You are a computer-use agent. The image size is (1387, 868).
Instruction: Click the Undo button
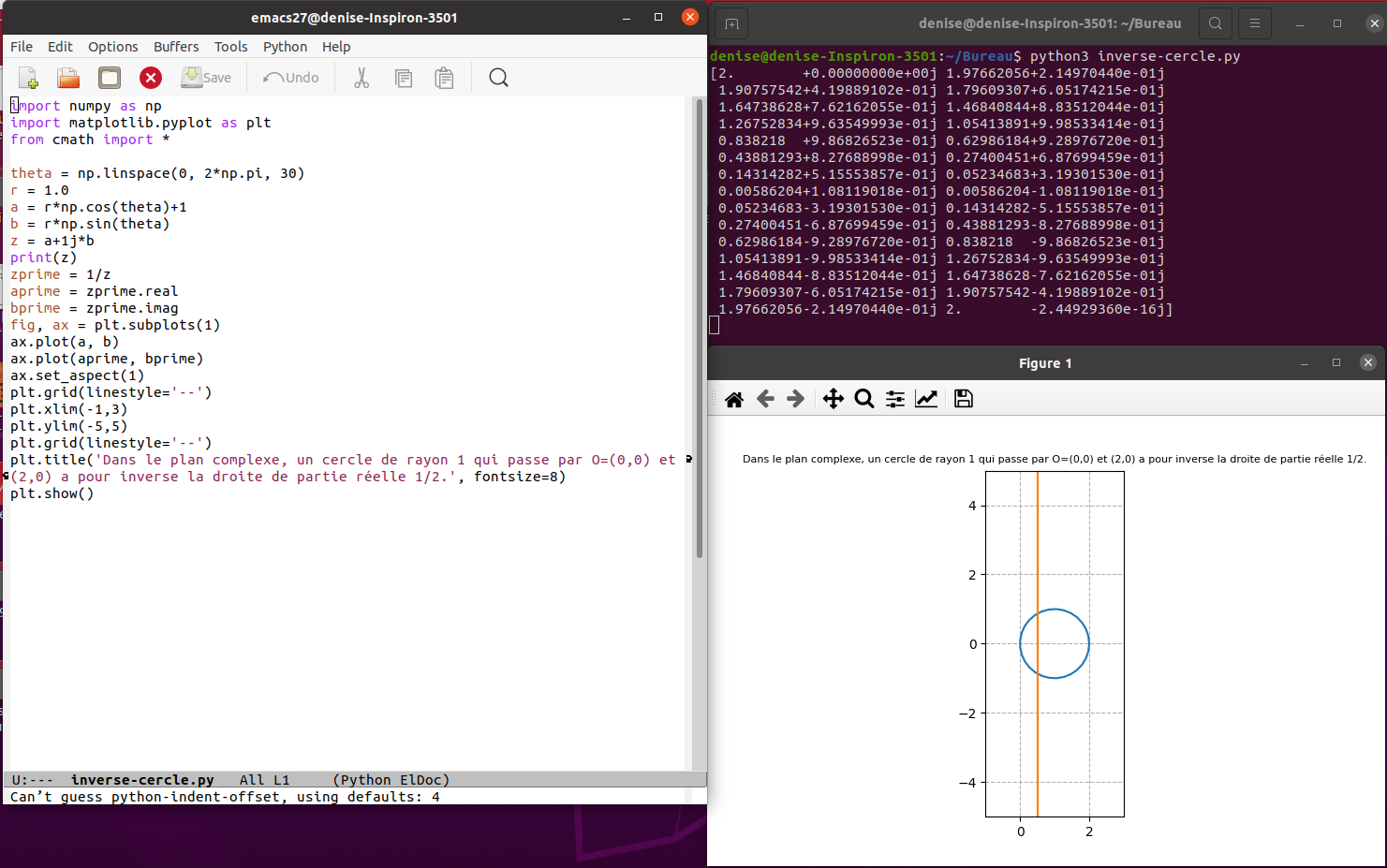tap(291, 78)
